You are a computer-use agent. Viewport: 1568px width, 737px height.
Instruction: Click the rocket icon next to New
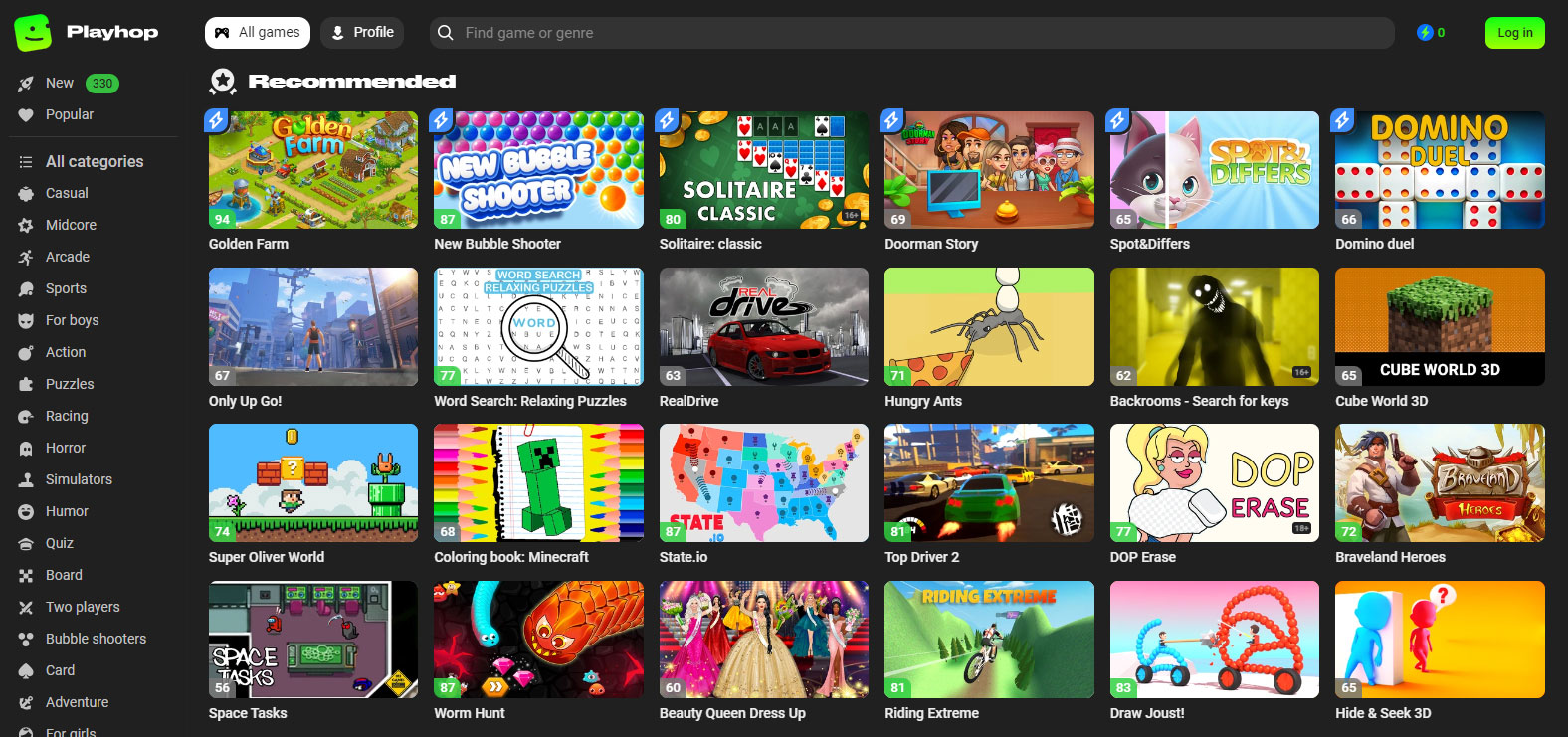click(26, 84)
